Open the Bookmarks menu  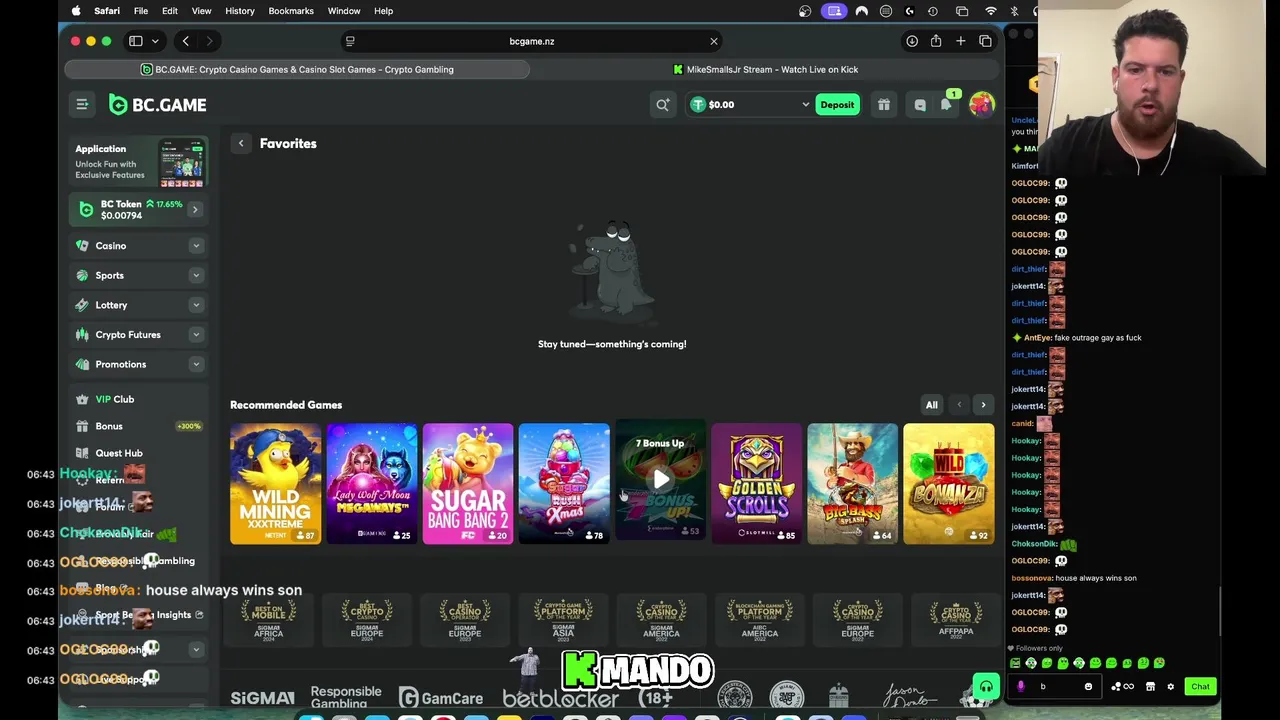pos(291,11)
